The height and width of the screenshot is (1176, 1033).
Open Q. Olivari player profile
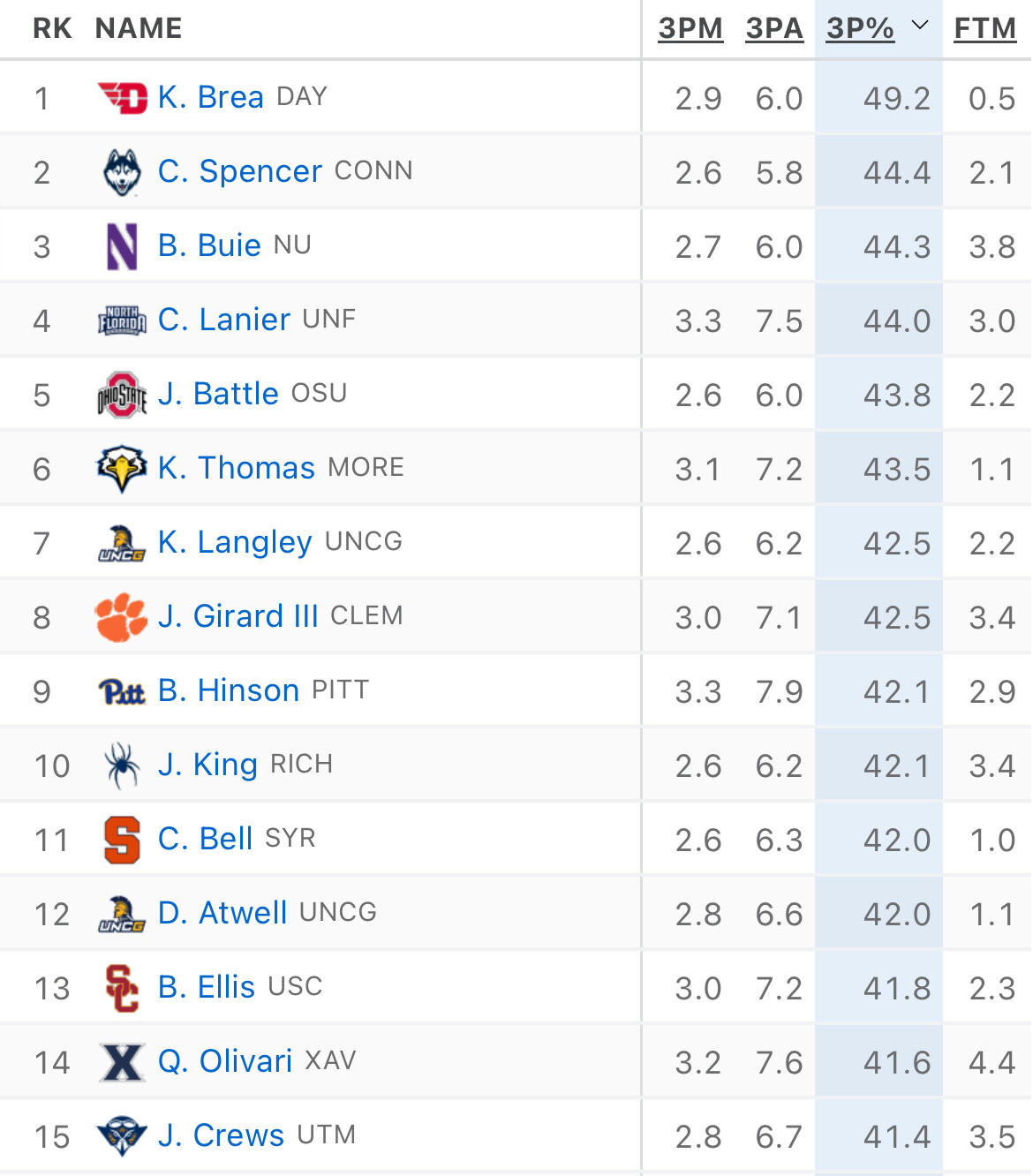[x=224, y=1061]
